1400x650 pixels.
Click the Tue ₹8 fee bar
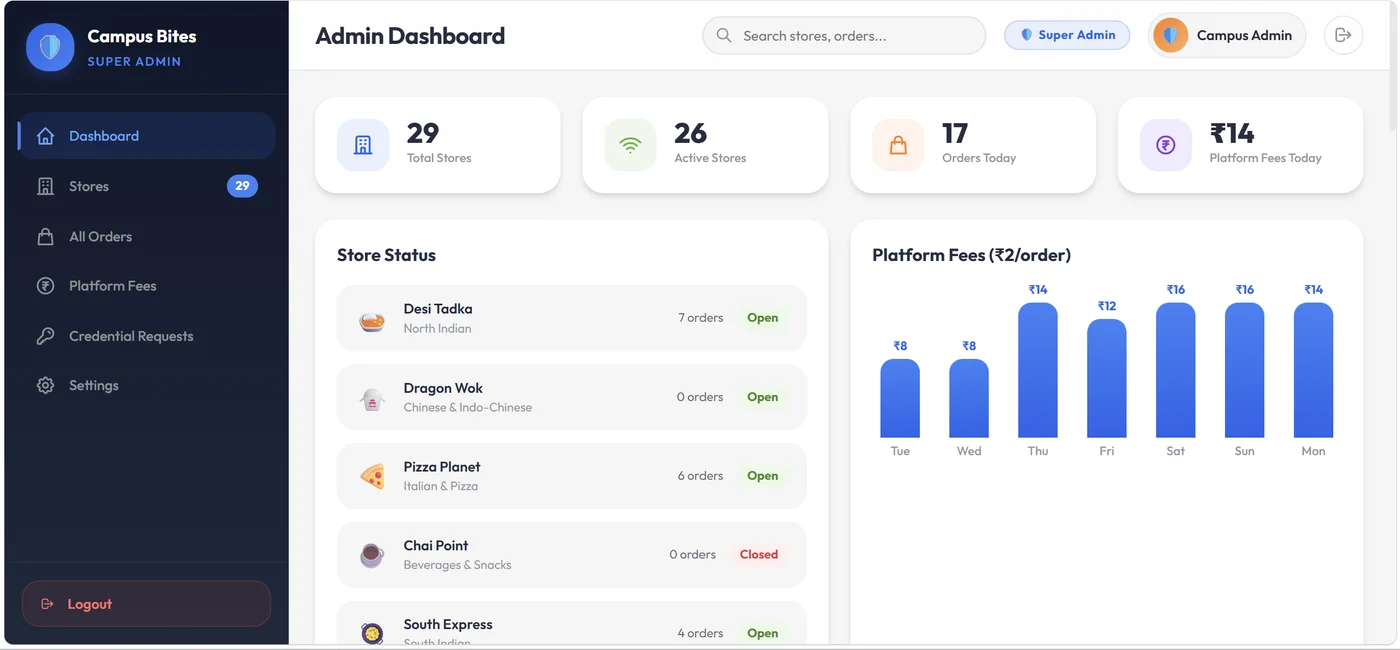tap(900, 398)
